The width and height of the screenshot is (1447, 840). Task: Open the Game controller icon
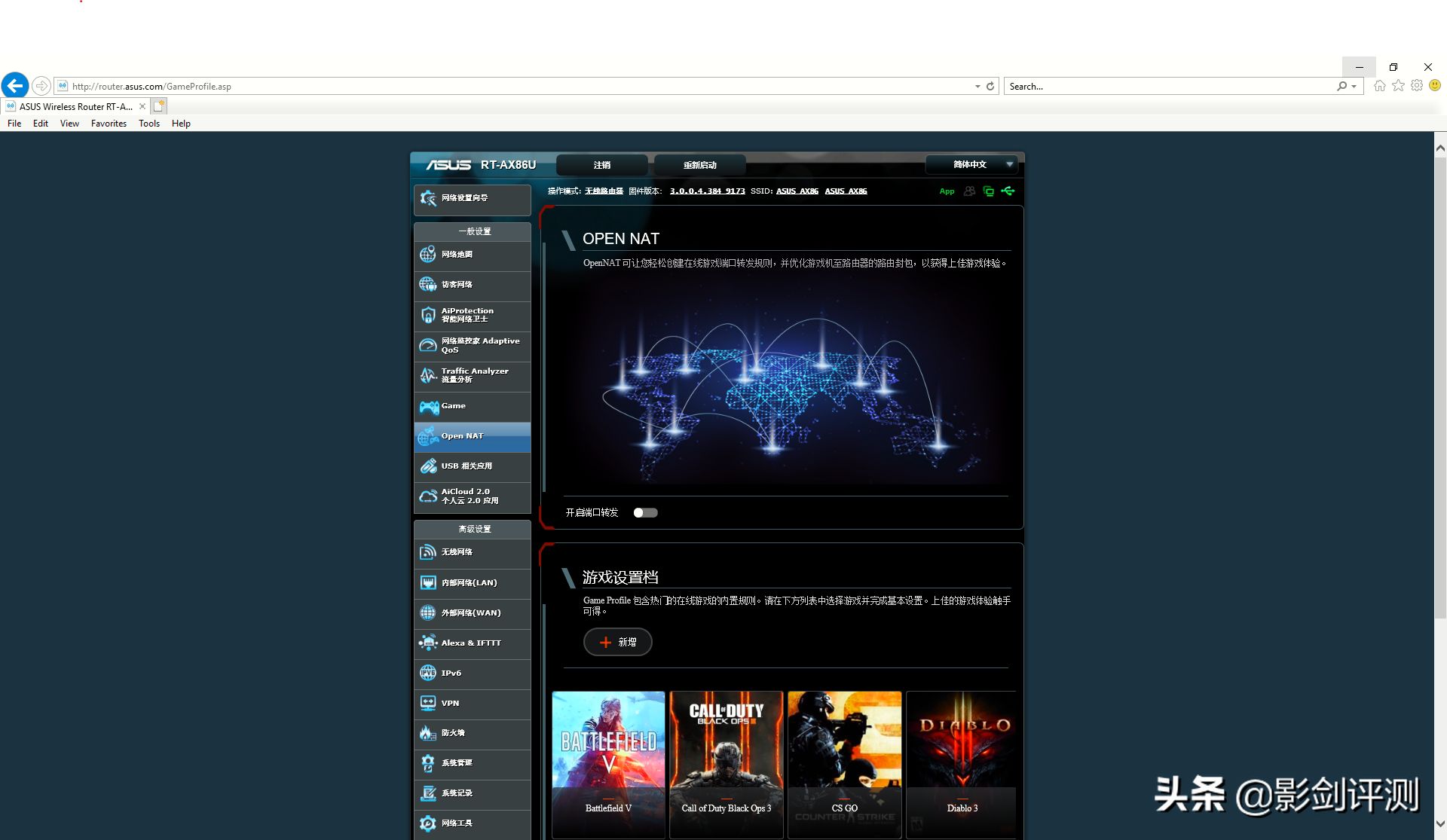(x=429, y=407)
